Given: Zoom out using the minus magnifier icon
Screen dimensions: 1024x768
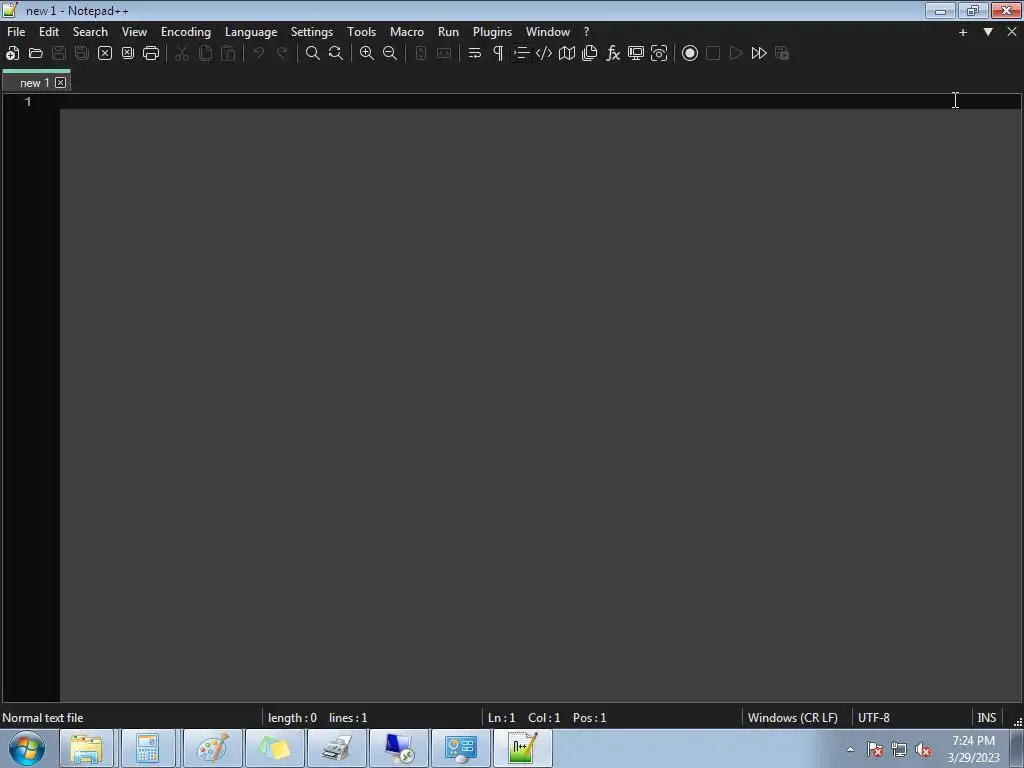Looking at the screenshot, I should (x=390, y=54).
